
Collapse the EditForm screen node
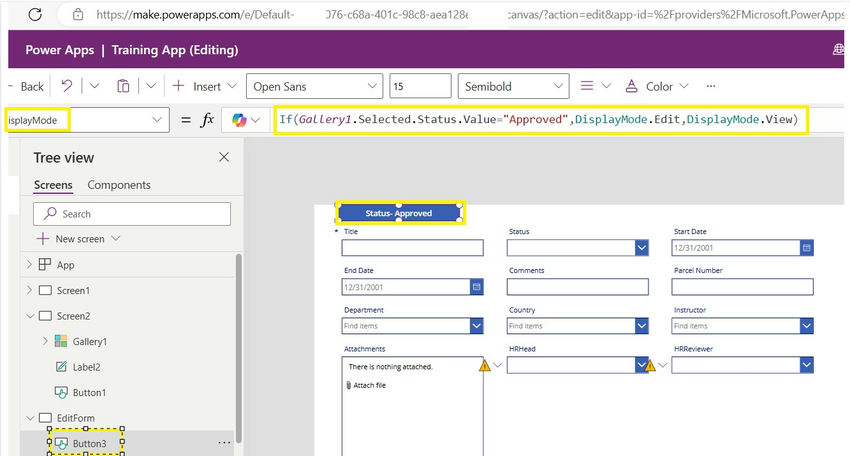coord(30,418)
